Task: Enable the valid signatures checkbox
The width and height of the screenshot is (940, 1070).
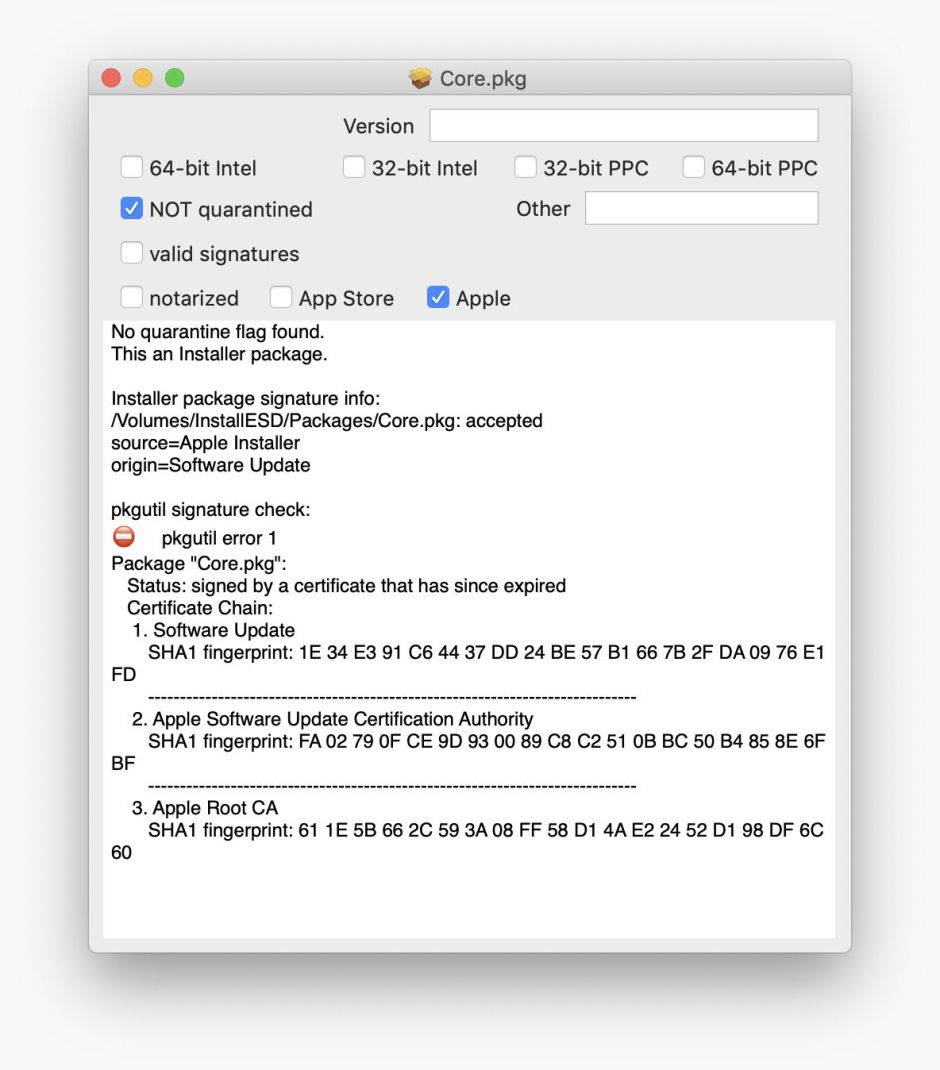Action: [x=131, y=253]
